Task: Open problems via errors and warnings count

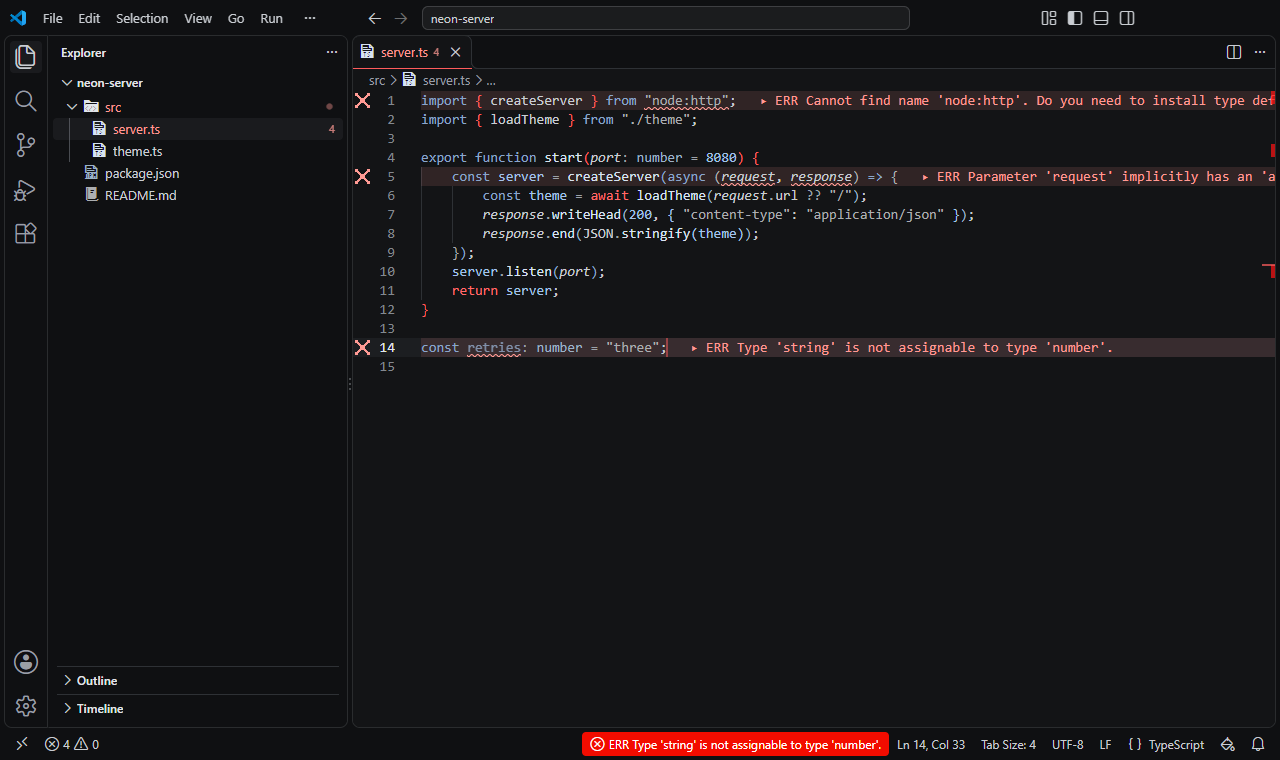Action: point(72,744)
